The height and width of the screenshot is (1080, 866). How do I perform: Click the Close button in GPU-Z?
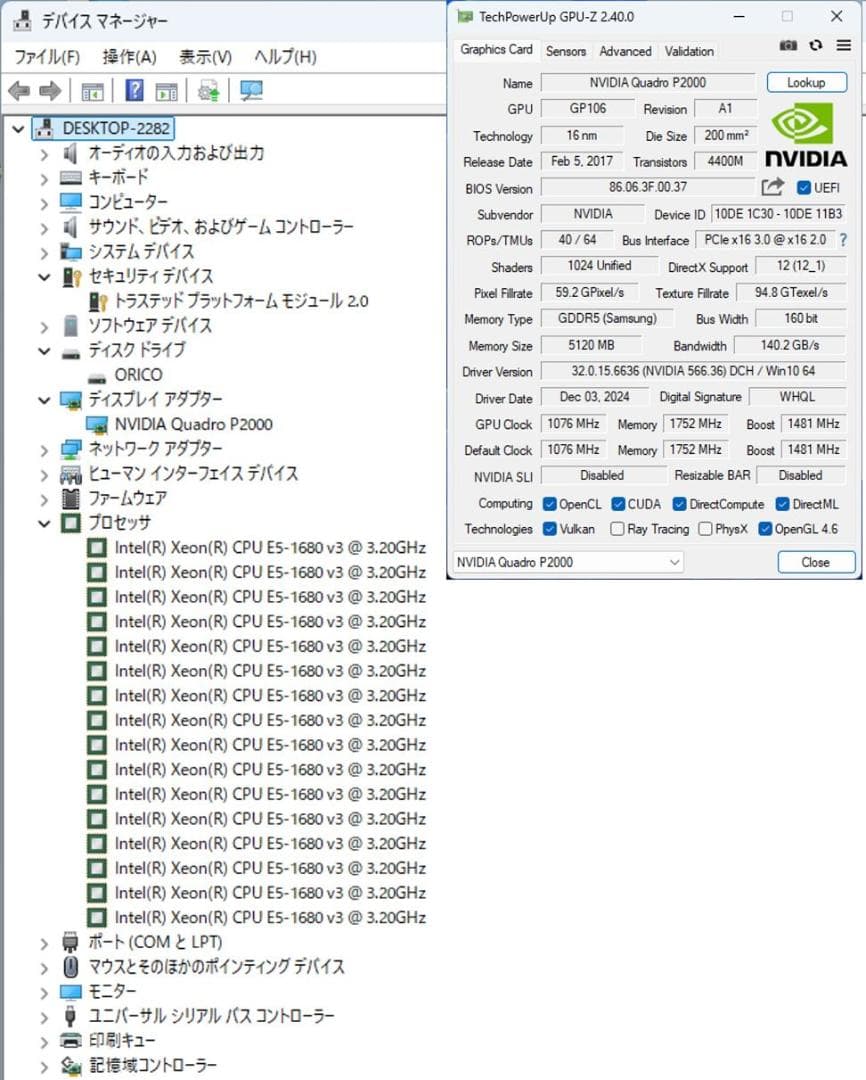[x=815, y=562]
